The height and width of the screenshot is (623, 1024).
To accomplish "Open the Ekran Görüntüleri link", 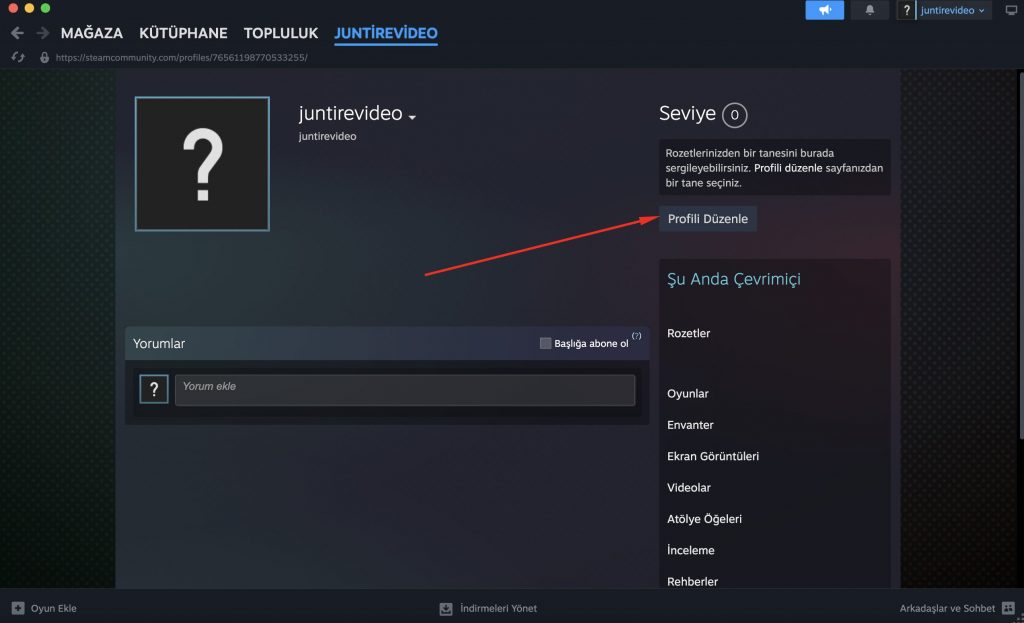I will coord(713,456).
